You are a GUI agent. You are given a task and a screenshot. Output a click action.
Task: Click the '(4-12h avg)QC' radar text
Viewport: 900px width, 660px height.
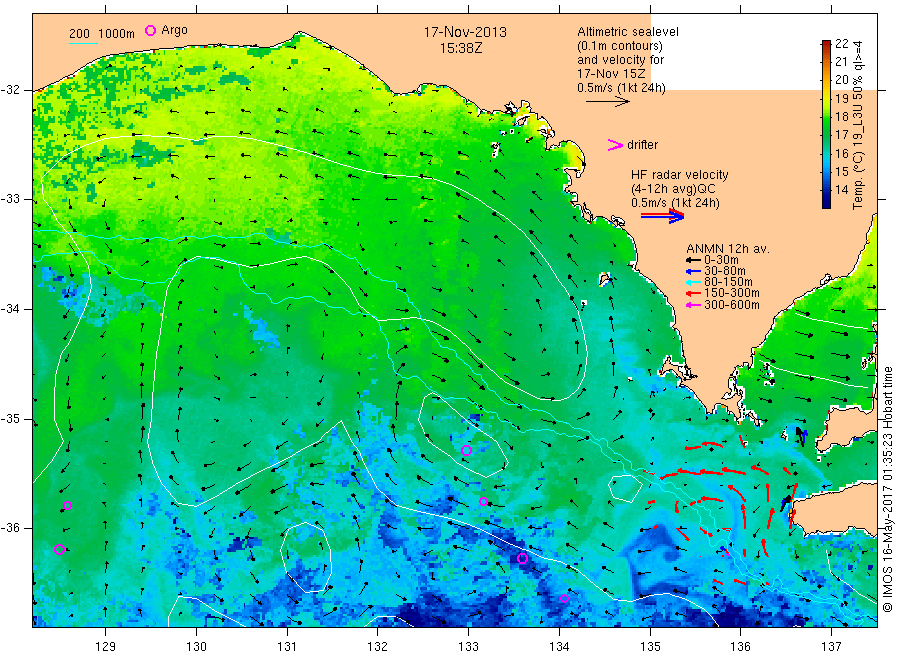pos(673,189)
